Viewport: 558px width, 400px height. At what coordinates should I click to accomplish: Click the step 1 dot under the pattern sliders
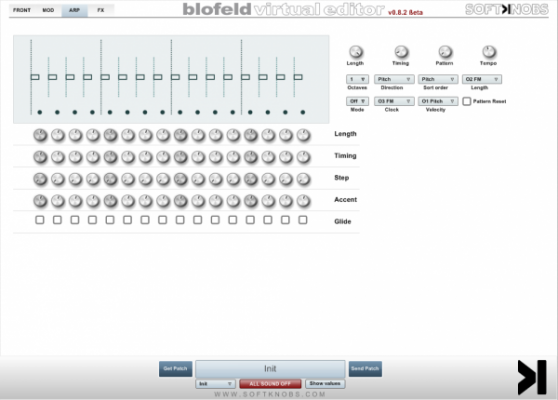pos(40,112)
